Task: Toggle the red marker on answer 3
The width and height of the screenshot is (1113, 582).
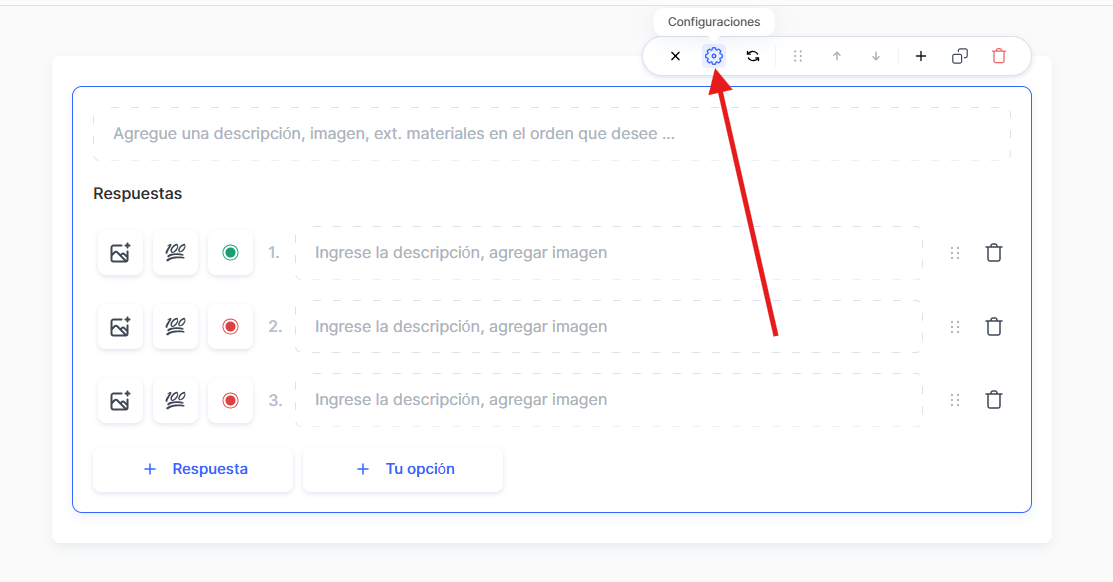Action: point(230,400)
